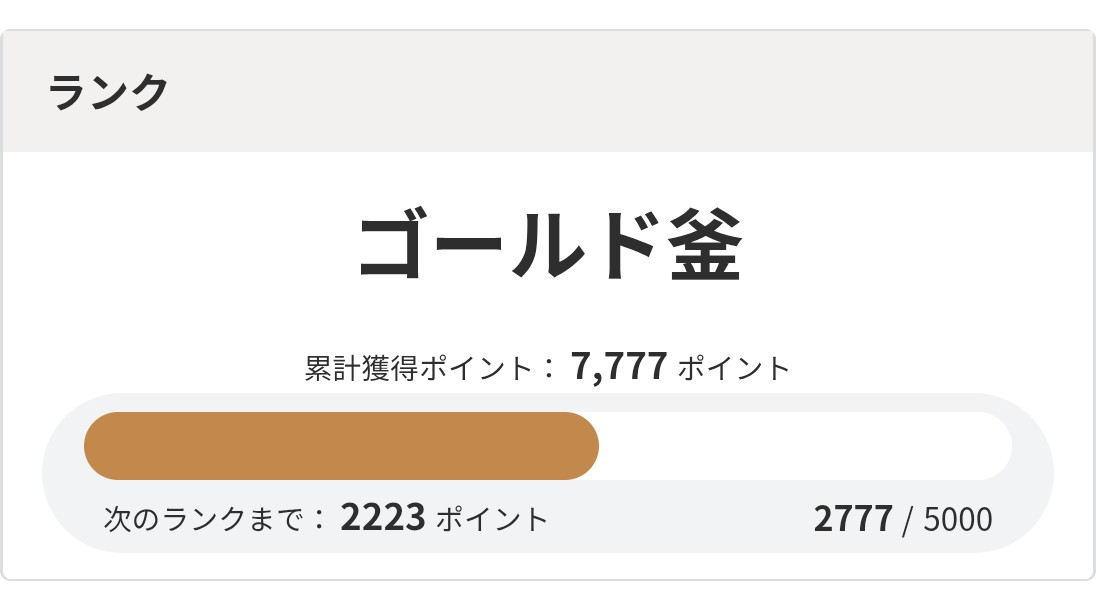Click the 次のランクまで label
The image size is (1096, 611).
coord(207,519)
